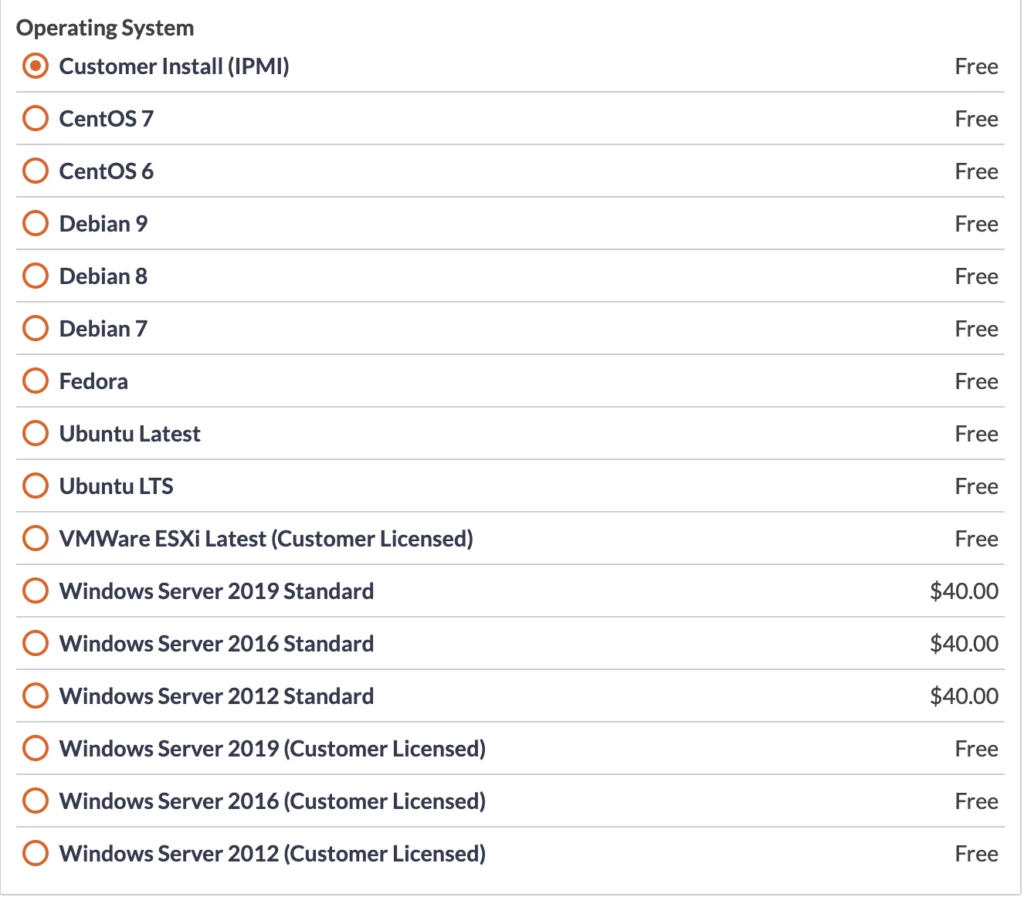The height and width of the screenshot is (897, 1024).
Task: Choose Windows Server 2016 Standard option
Action: [35, 643]
